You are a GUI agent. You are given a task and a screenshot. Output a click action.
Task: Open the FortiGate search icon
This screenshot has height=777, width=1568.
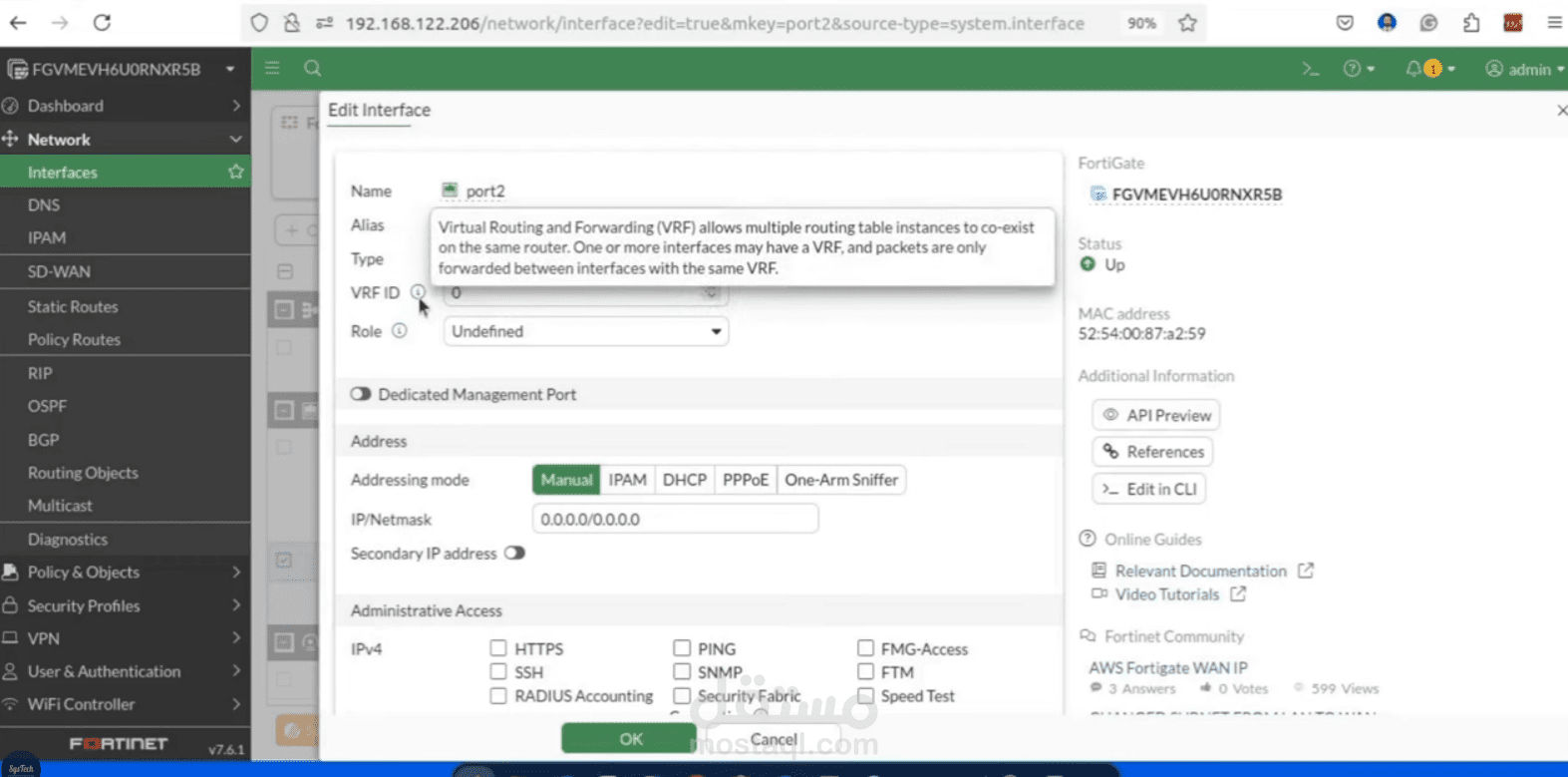coord(312,68)
